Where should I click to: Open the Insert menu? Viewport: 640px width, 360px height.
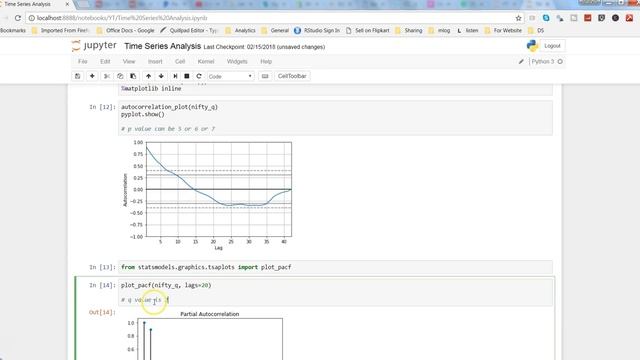coord(155,62)
